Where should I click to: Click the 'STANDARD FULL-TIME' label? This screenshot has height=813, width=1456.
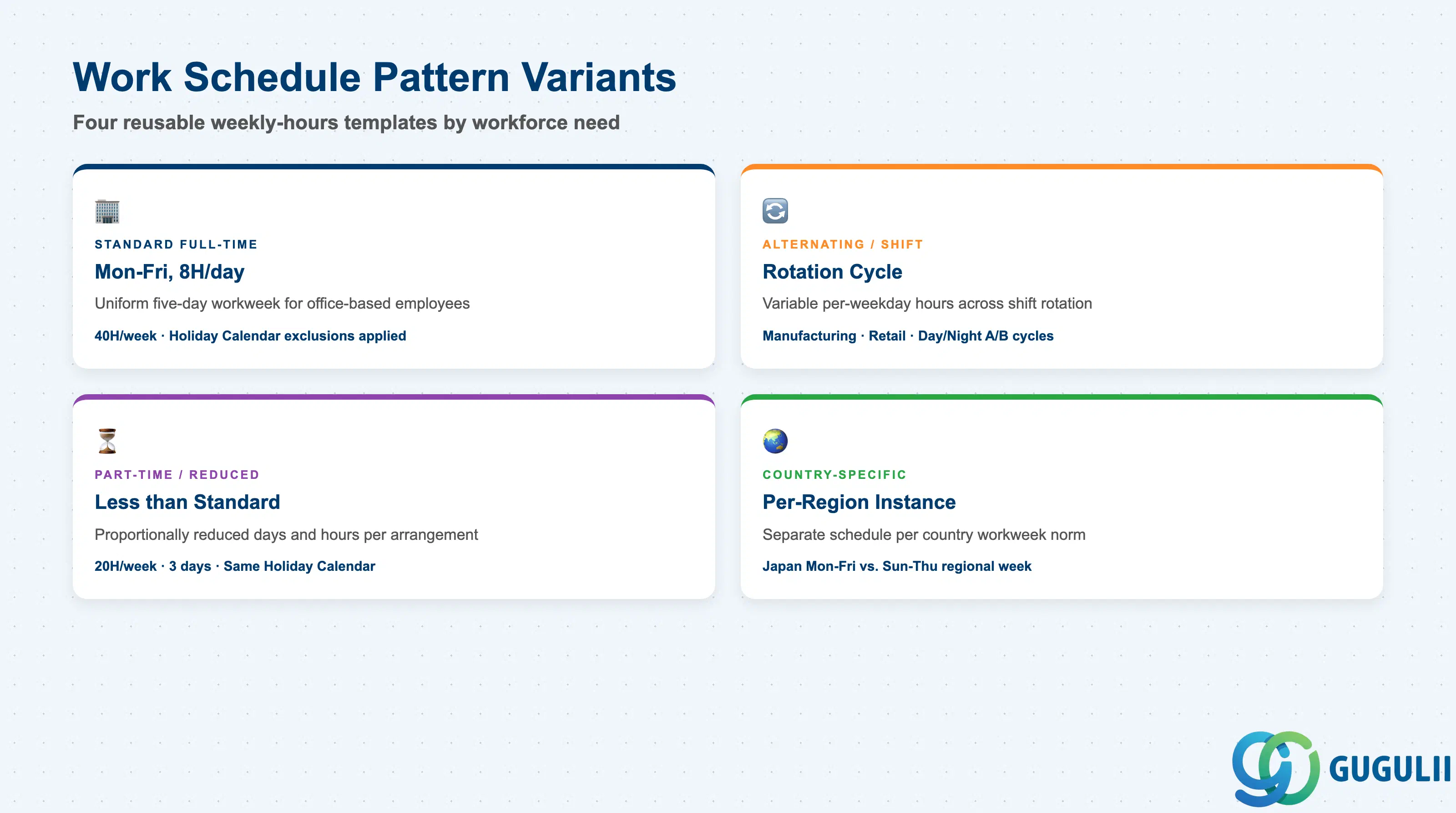pyautogui.click(x=176, y=244)
